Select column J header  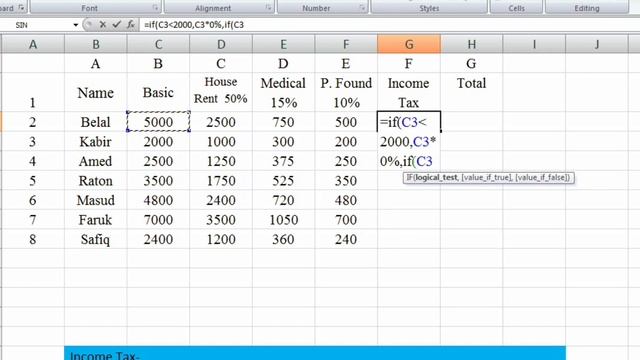click(x=597, y=44)
